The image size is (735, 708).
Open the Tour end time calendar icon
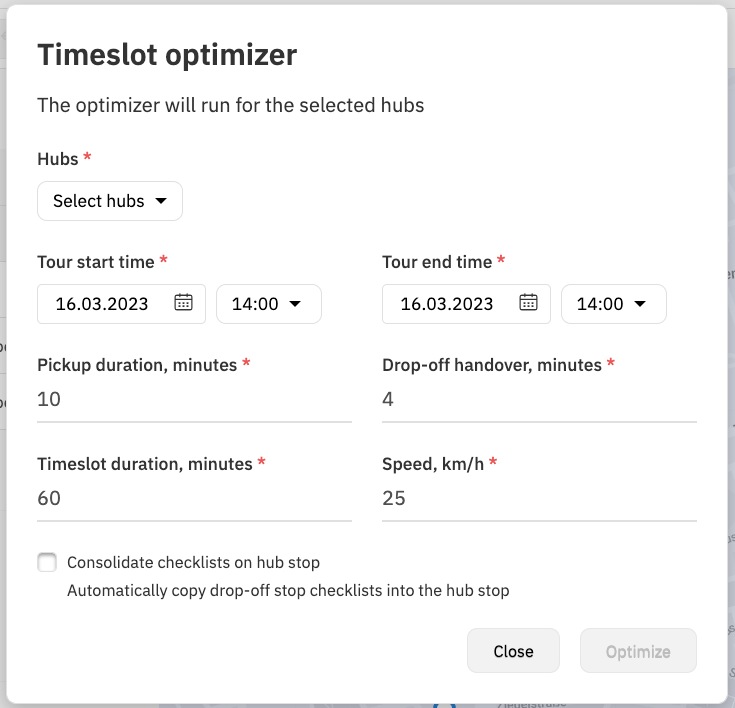528,302
